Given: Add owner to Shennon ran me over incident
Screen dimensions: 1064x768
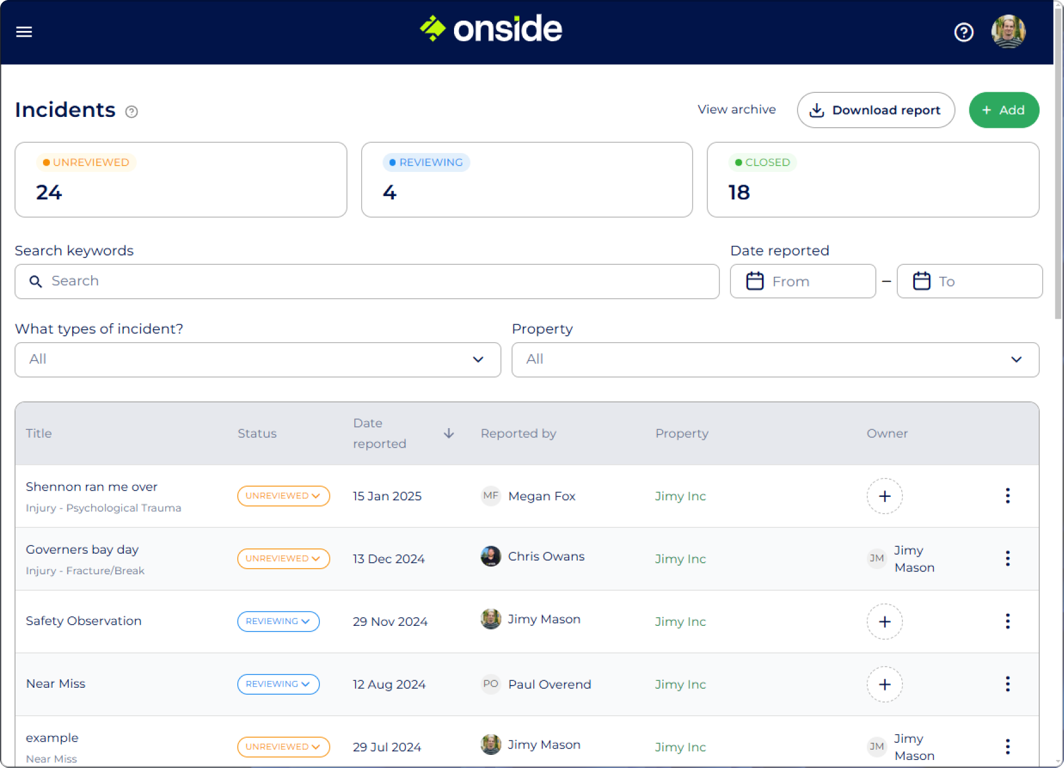Looking at the screenshot, I should 884,496.
